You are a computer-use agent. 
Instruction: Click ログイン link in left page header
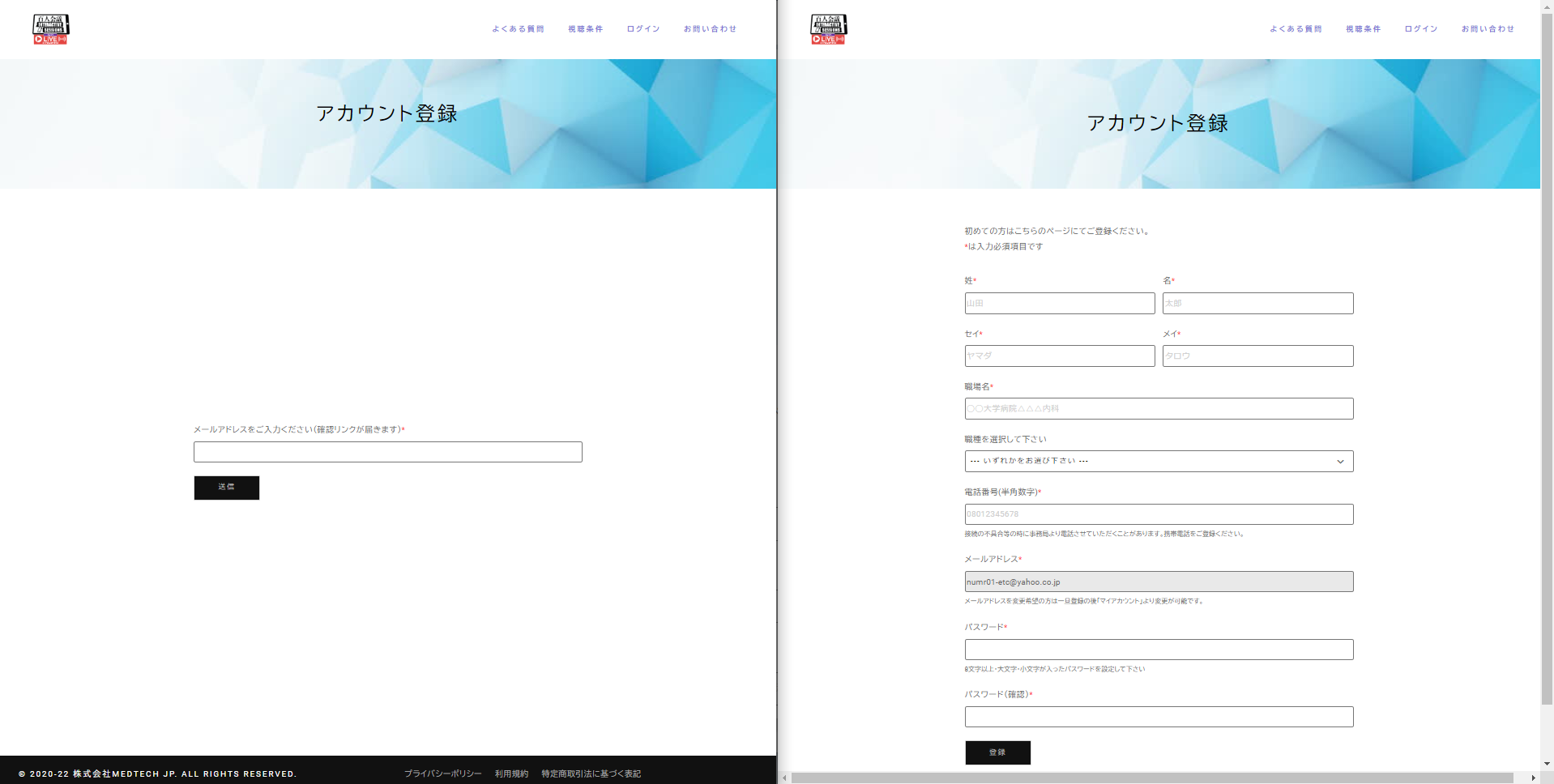(643, 29)
